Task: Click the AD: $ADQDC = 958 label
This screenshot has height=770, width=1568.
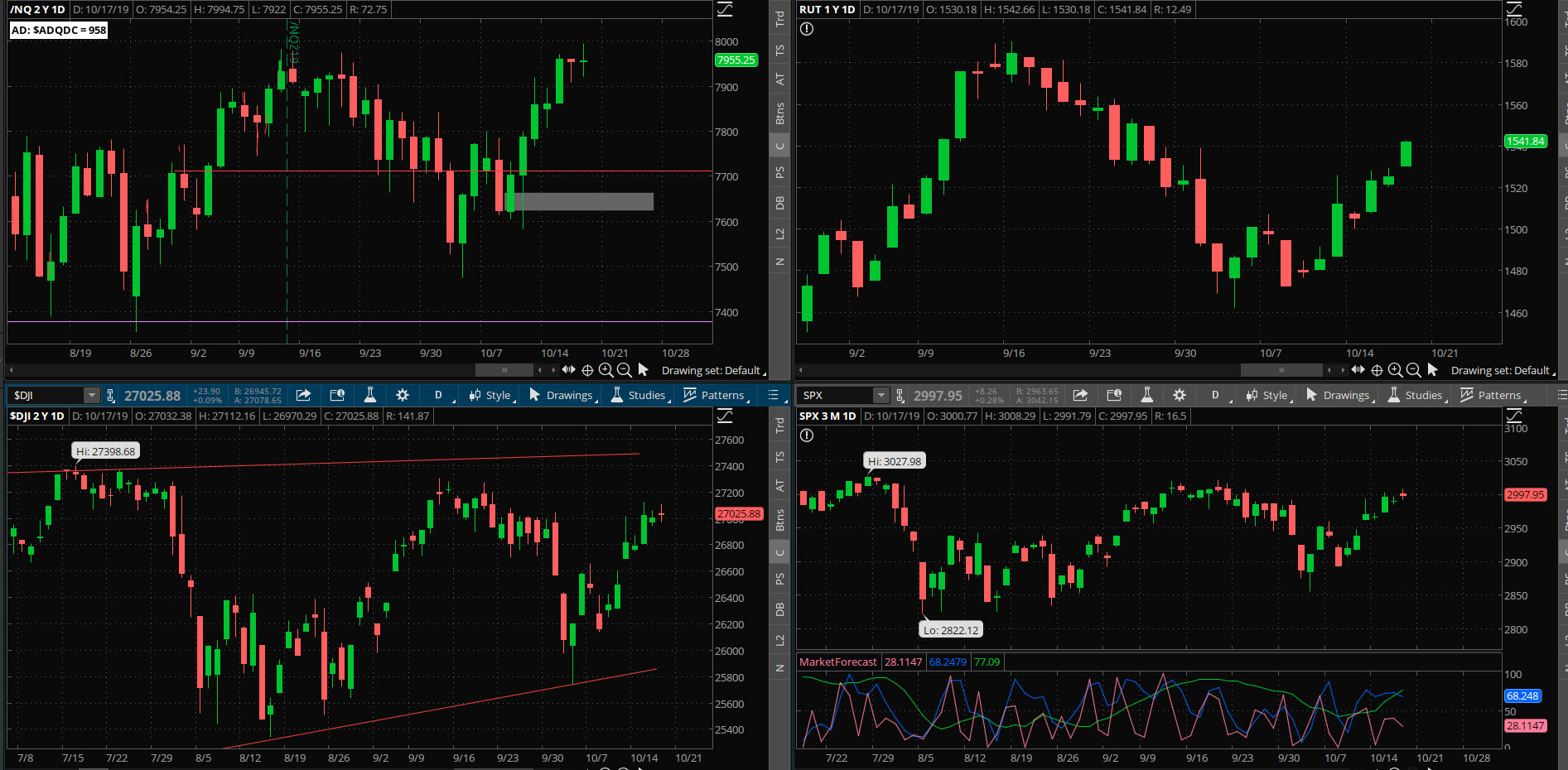Action: (59, 30)
